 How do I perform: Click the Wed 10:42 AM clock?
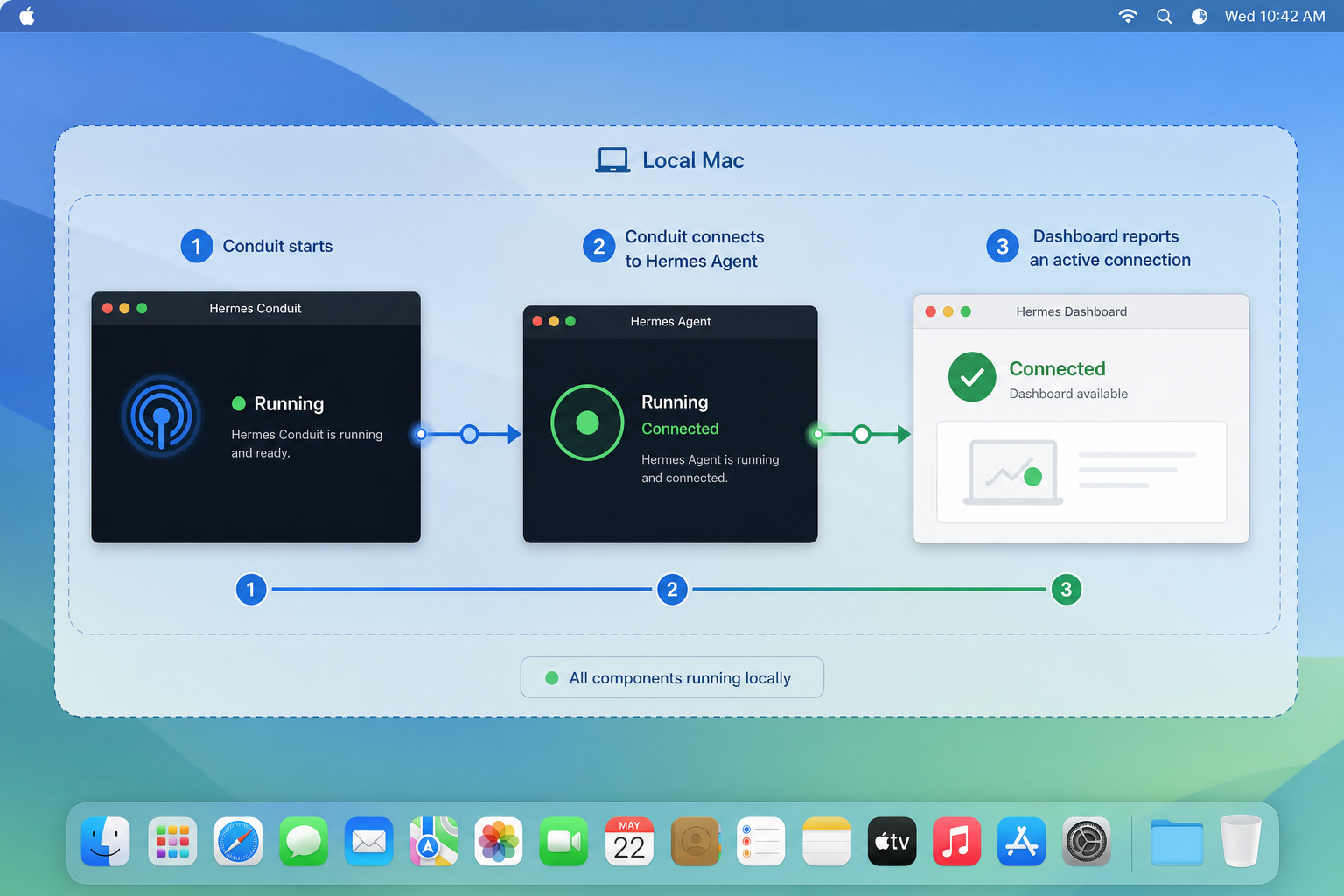(1274, 16)
